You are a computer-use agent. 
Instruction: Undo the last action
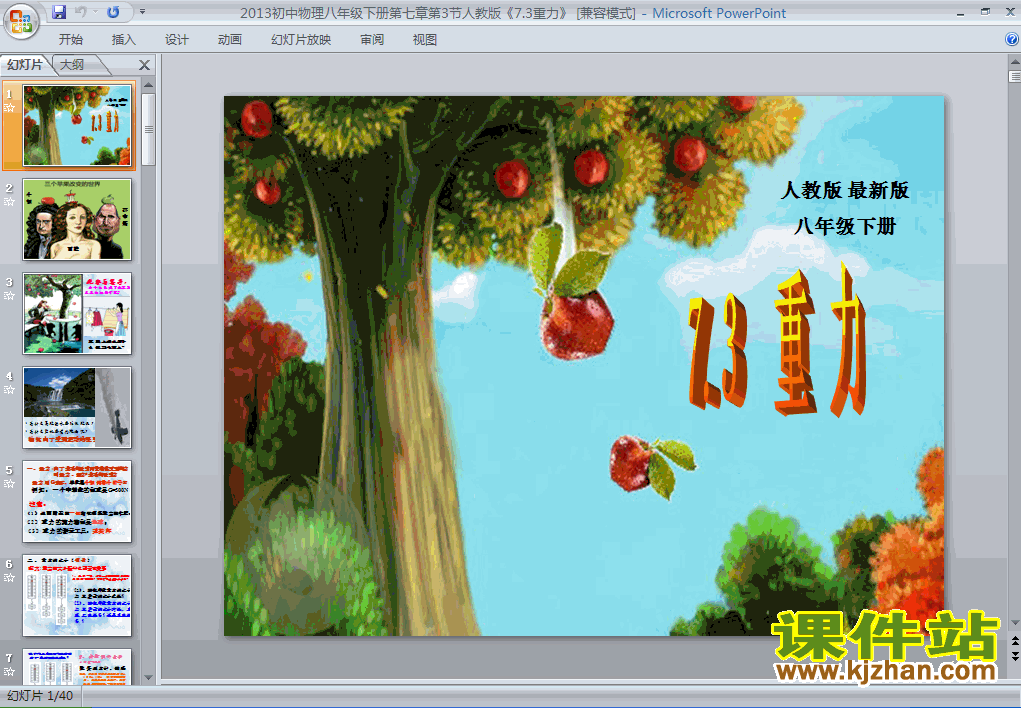pyautogui.click(x=81, y=12)
